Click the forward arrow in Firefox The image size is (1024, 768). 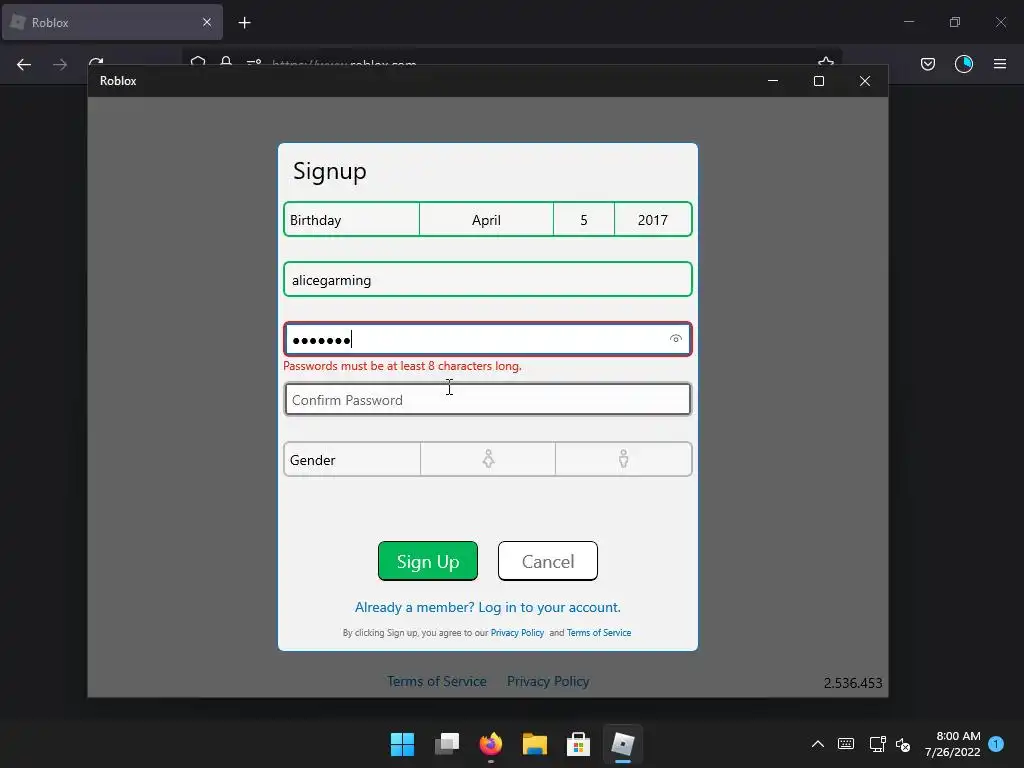click(60, 64)
